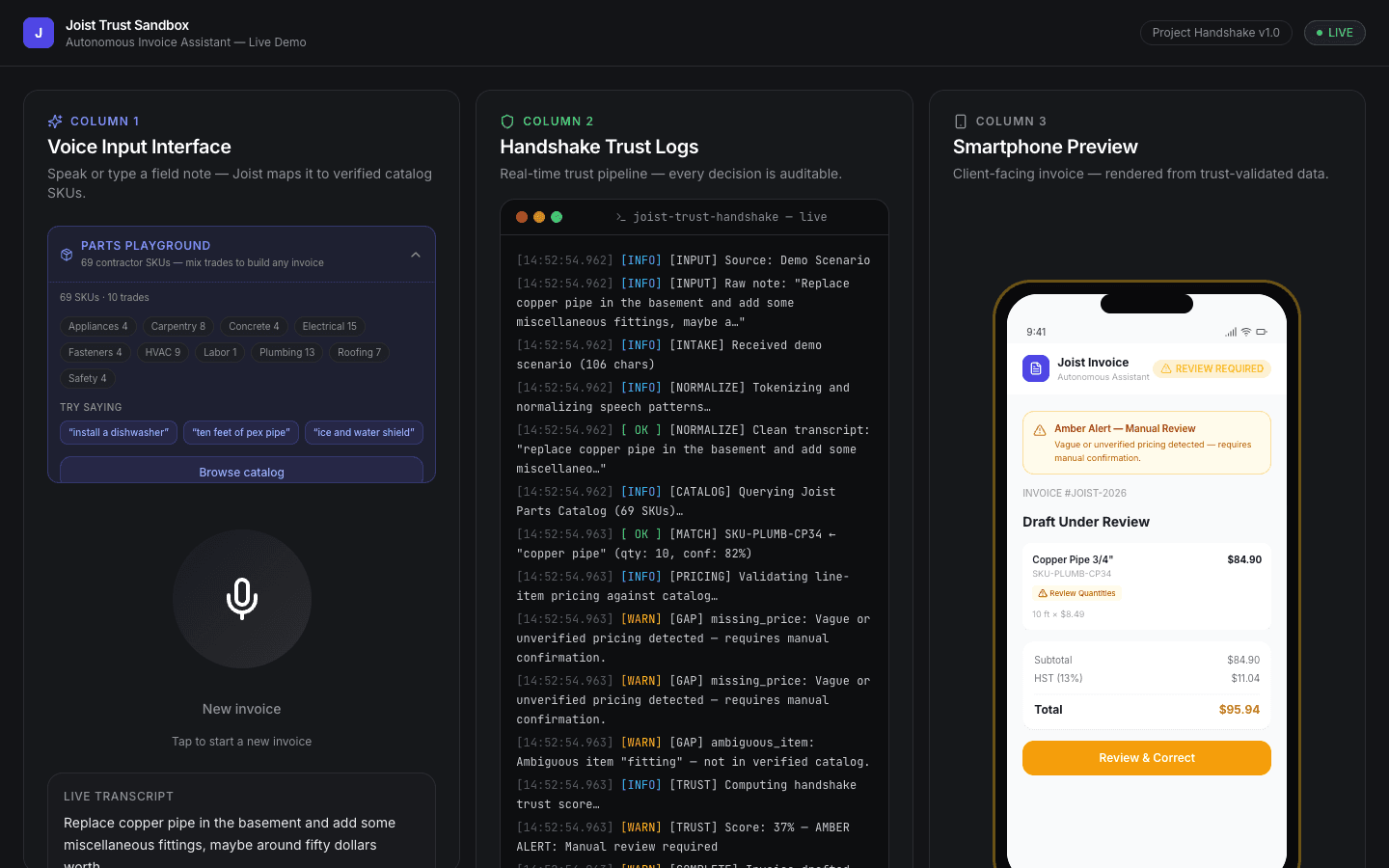
Task: Click the Column 3 smartphone icon
Action: click(961, 122)
